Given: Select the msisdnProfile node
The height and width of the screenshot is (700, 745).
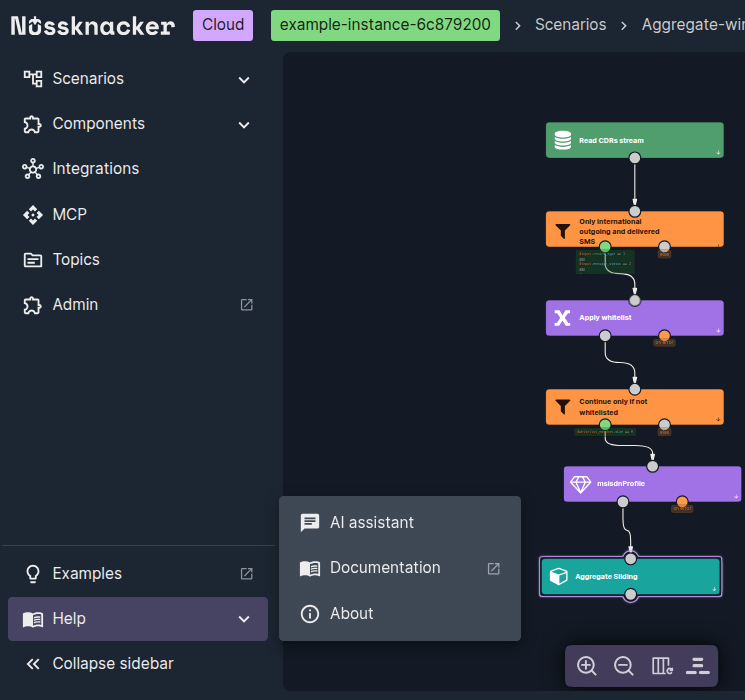Looking at the screenshot, I should tap(652, 484).
